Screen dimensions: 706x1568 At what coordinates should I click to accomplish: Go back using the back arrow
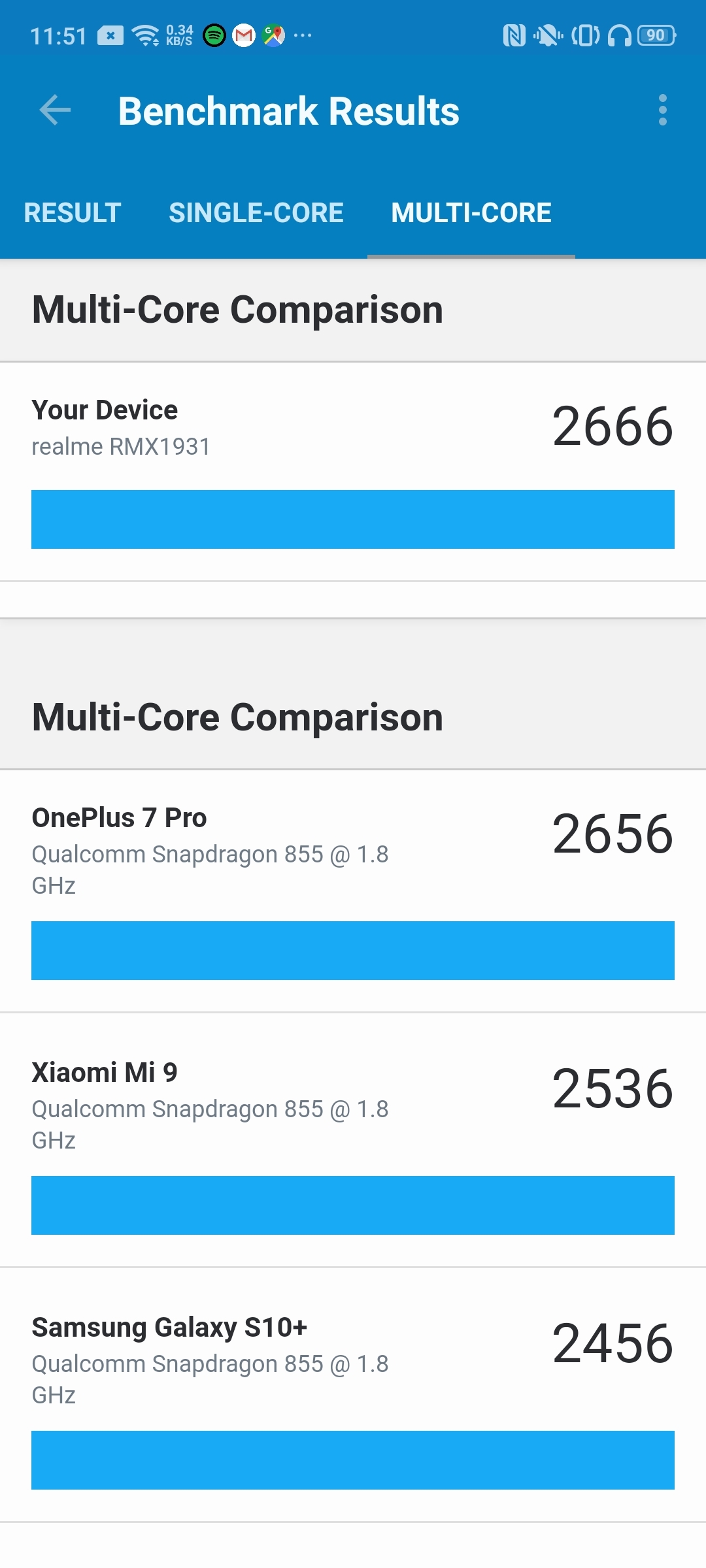(x=55, y=110)
